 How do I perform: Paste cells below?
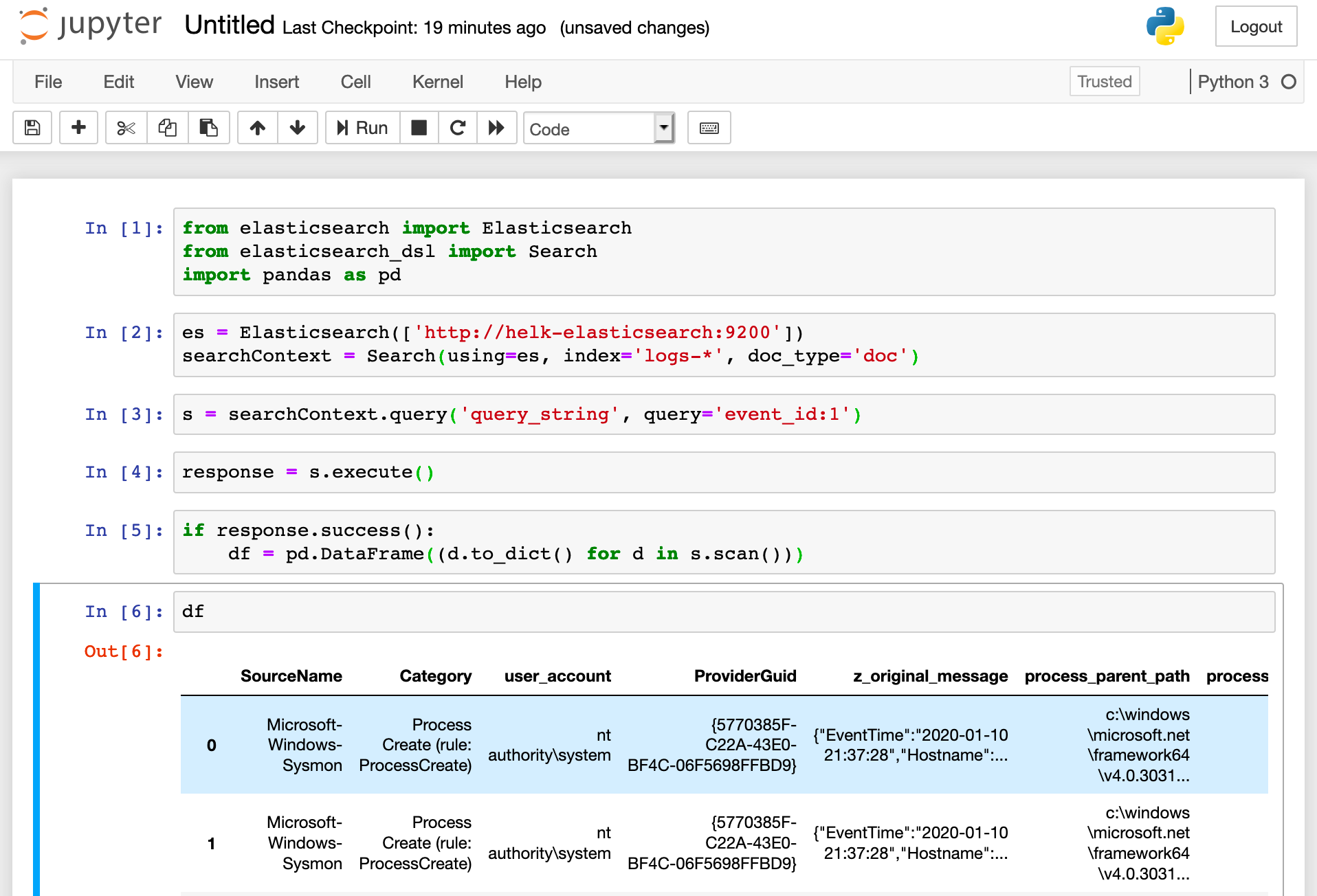click(209, 128)
